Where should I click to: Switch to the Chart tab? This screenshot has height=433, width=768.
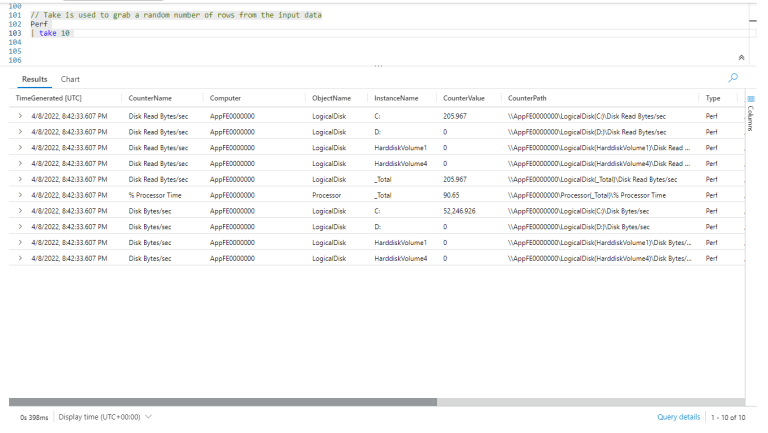(70, 79)
